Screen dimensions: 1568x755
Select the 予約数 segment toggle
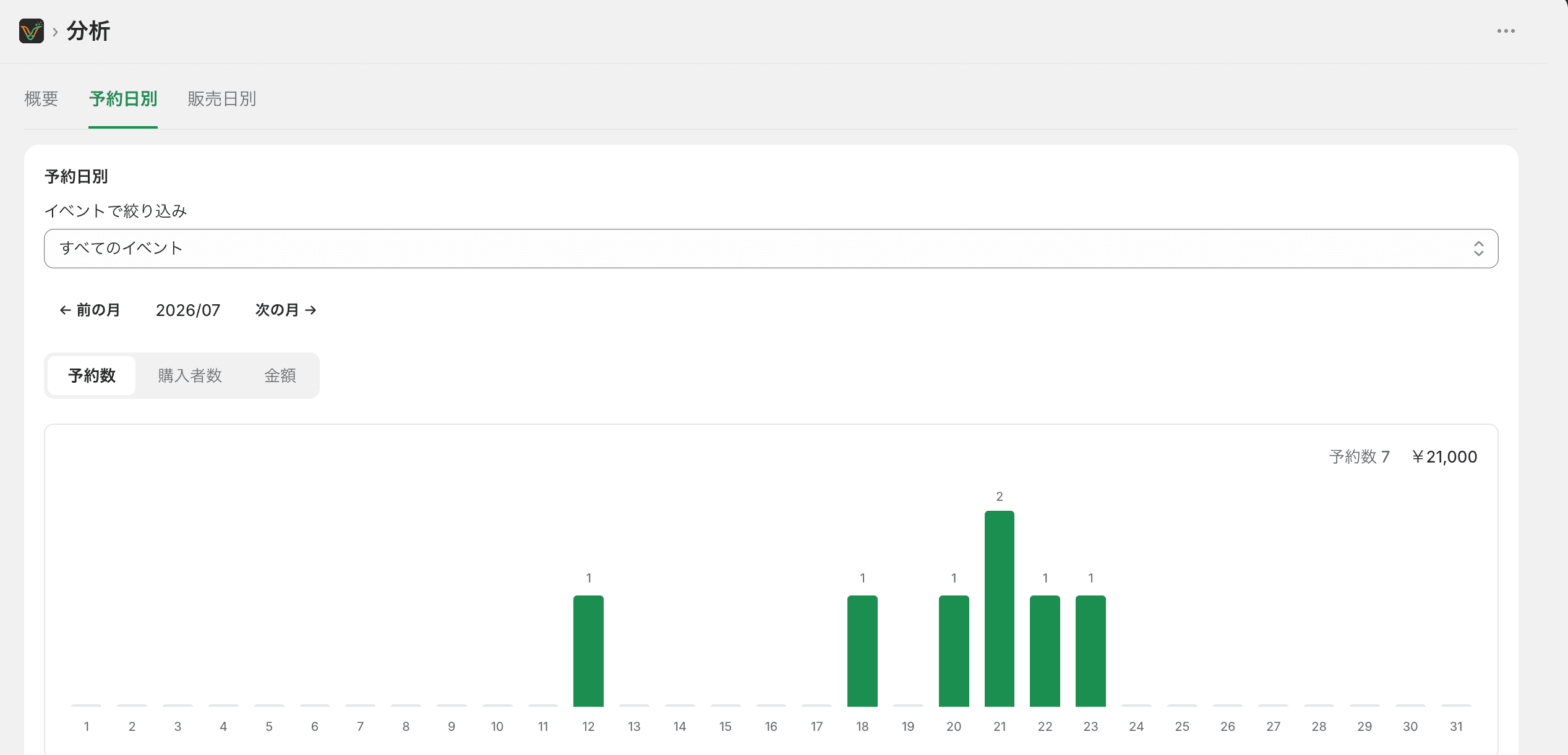[92, 375]
